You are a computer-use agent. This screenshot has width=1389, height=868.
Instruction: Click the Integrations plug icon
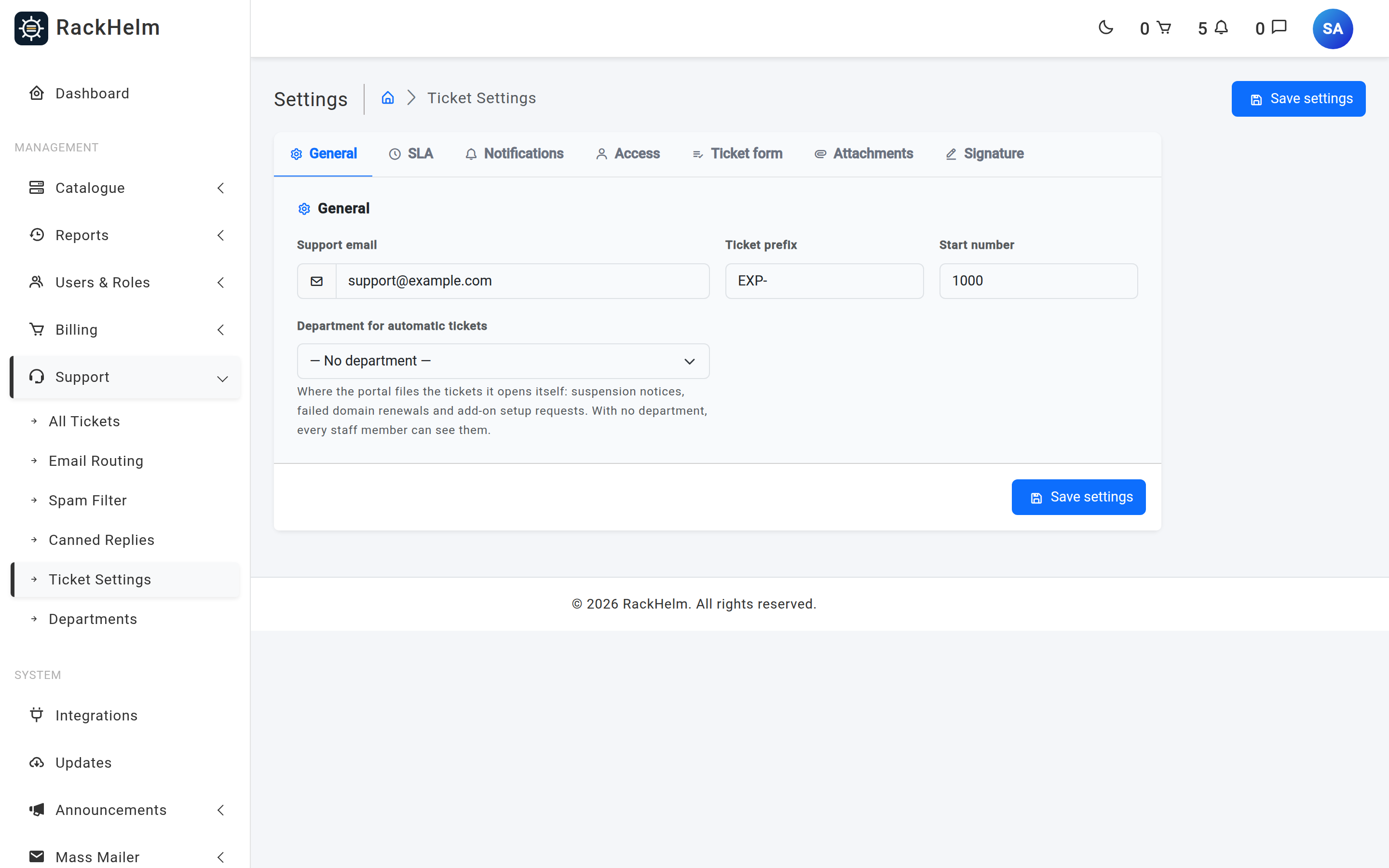(37, 715)
